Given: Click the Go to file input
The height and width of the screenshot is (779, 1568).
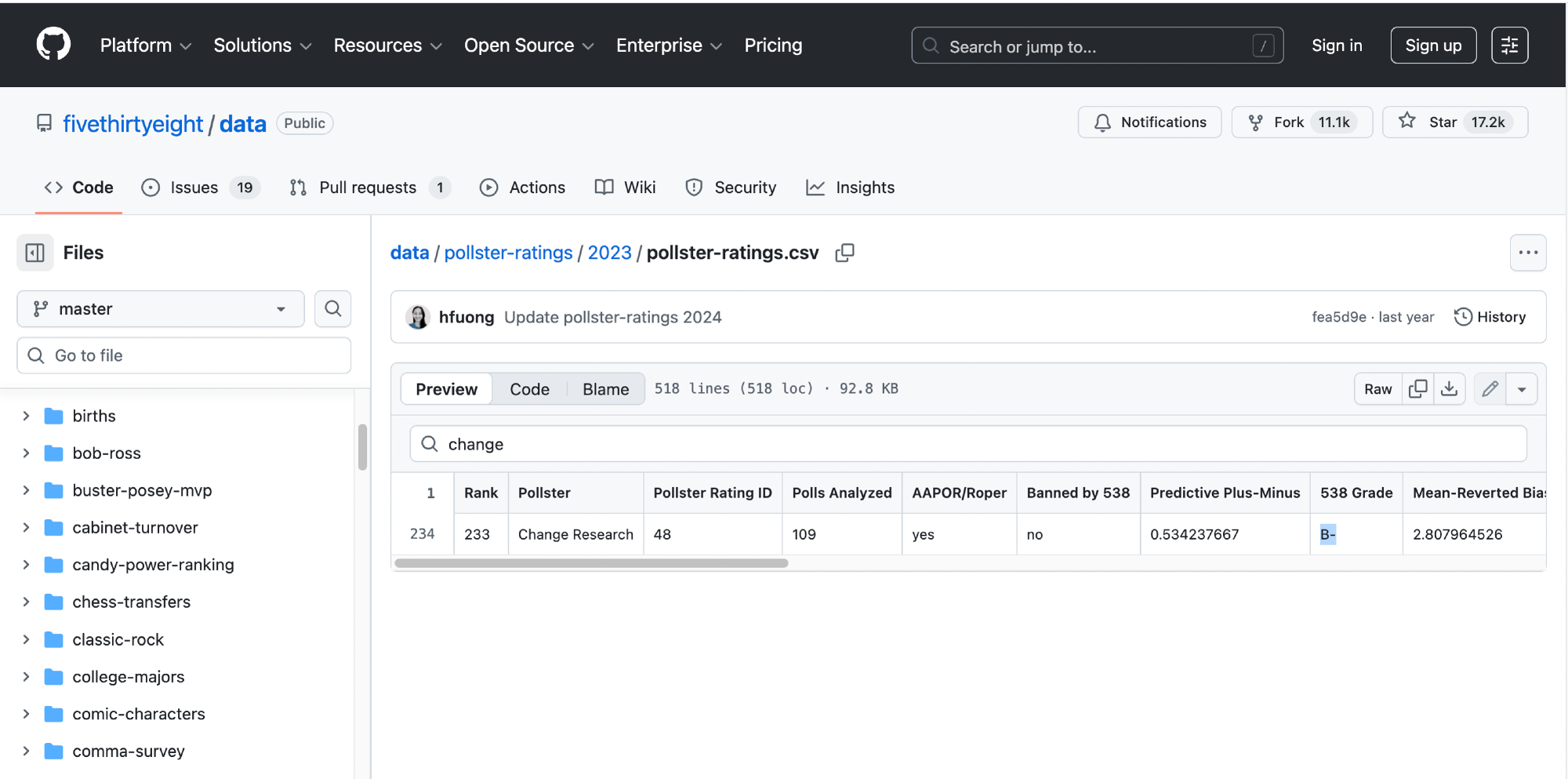Looking at the screenshot, I should [x=184, y=355].
